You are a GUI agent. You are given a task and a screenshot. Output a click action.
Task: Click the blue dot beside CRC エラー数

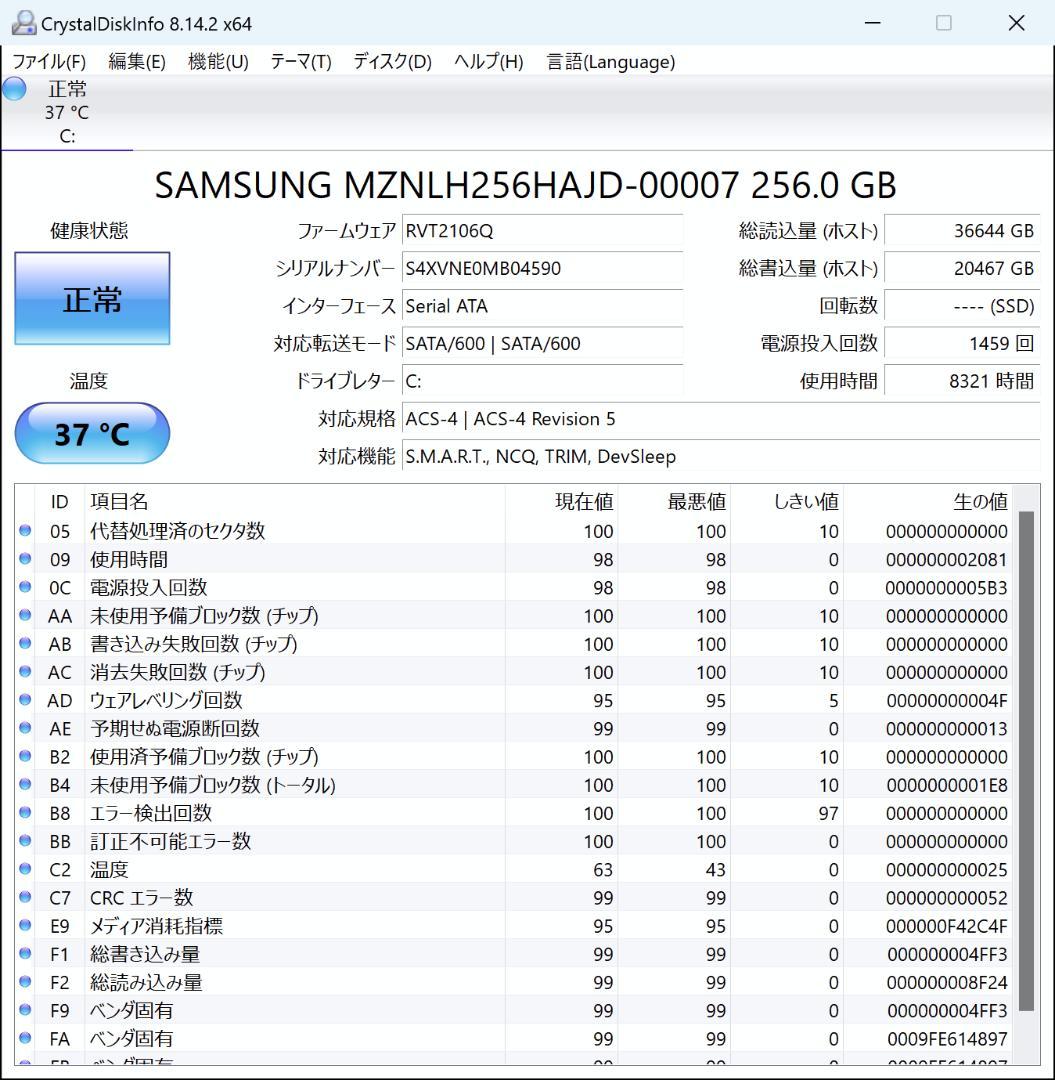(x=24, y=898)
